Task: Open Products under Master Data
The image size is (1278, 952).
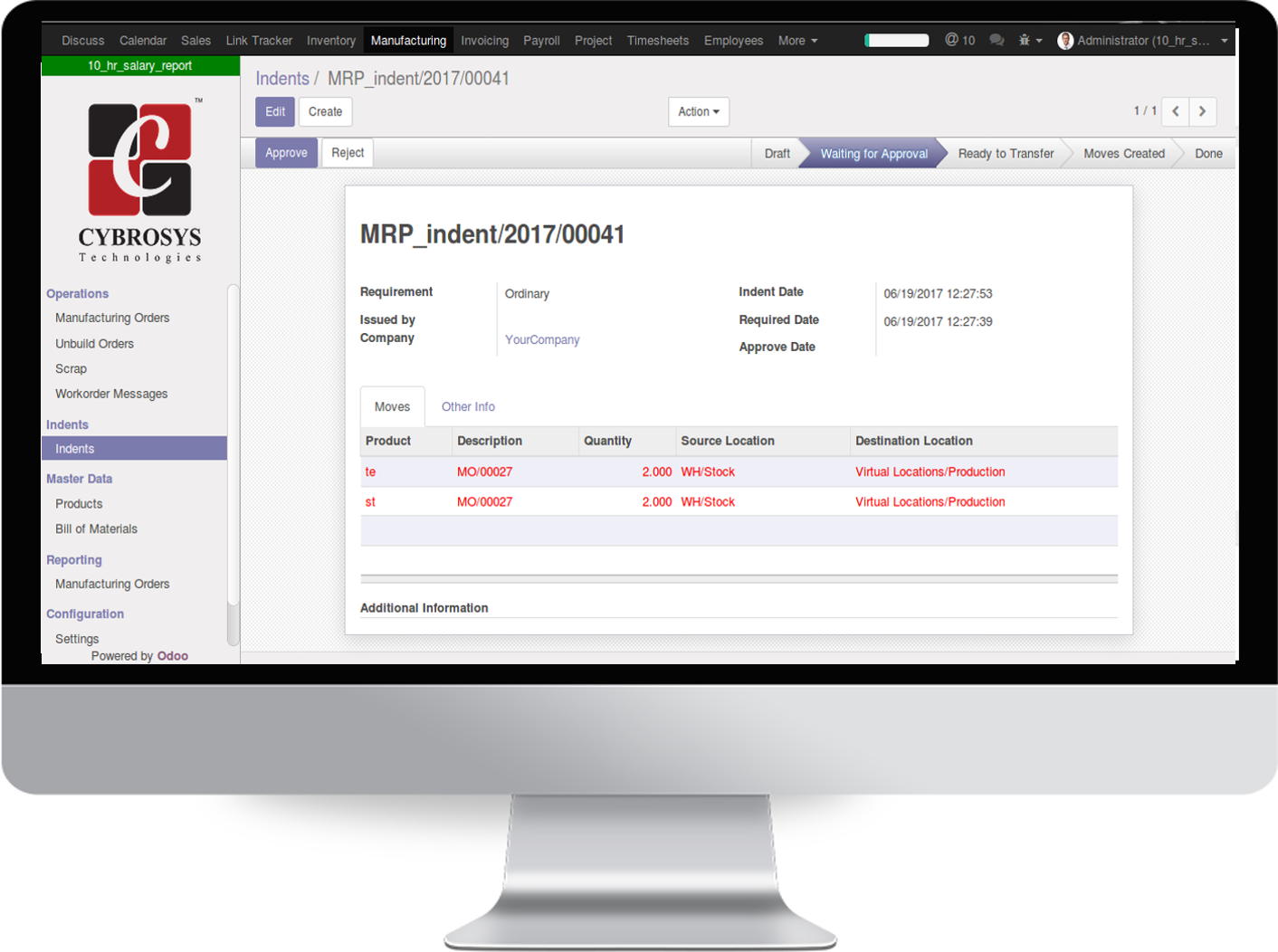Action: point(79,504)
